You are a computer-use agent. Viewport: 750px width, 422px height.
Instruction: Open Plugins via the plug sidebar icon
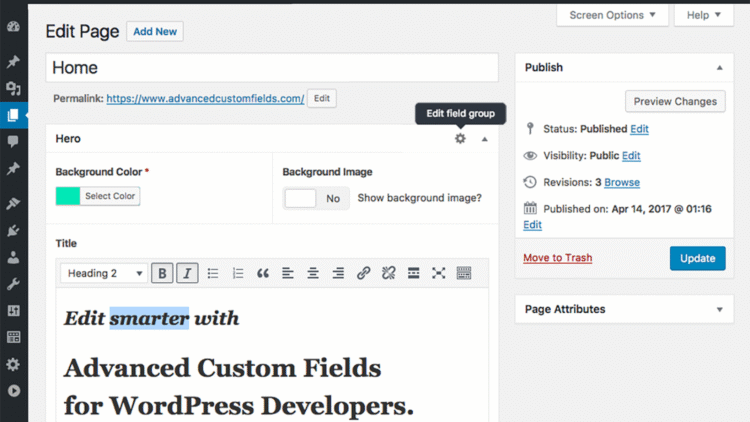coord(13,231)
